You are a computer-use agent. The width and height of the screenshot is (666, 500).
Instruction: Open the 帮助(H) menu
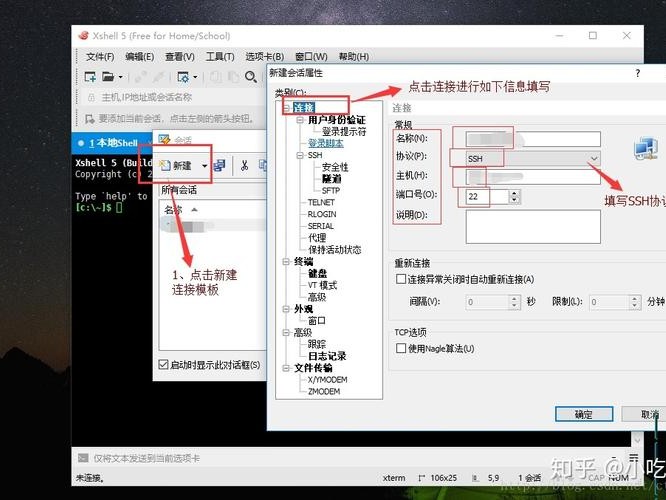354,56
